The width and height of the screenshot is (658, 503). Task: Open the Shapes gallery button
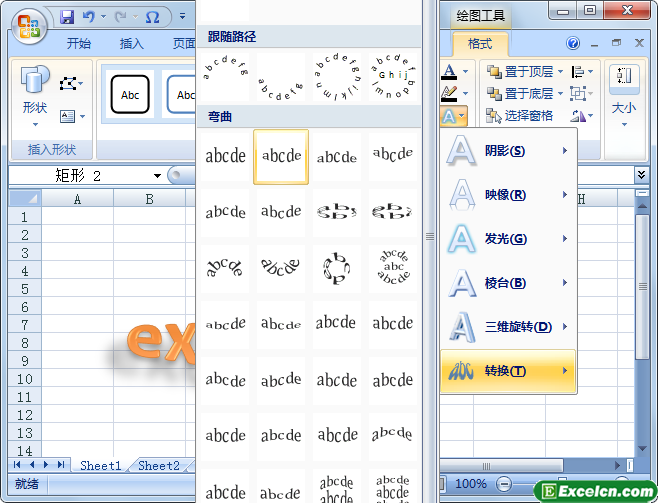tap(35, 96)
